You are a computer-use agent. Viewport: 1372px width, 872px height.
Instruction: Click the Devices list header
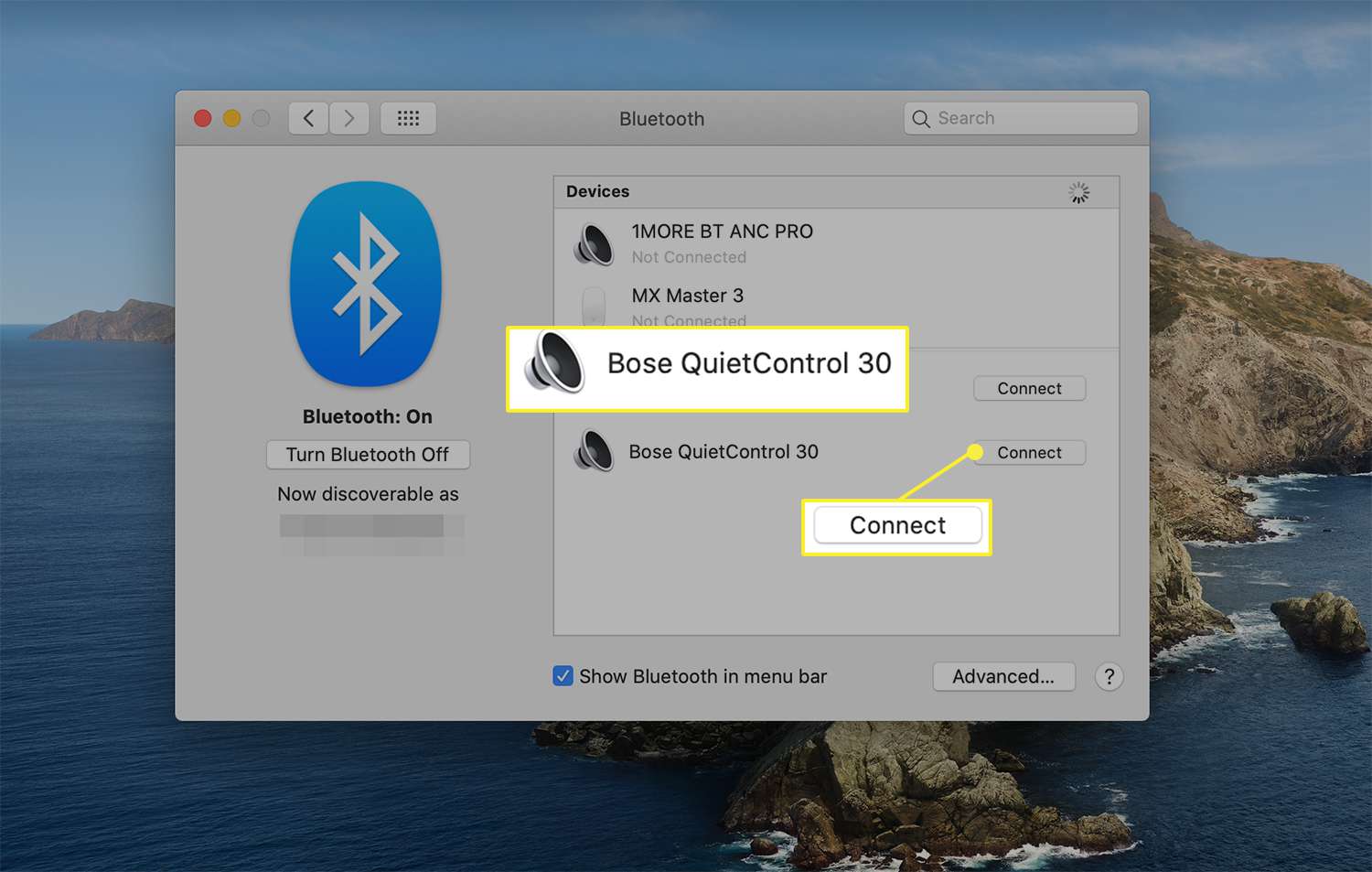pyautogui.click(x=836, y=192)
